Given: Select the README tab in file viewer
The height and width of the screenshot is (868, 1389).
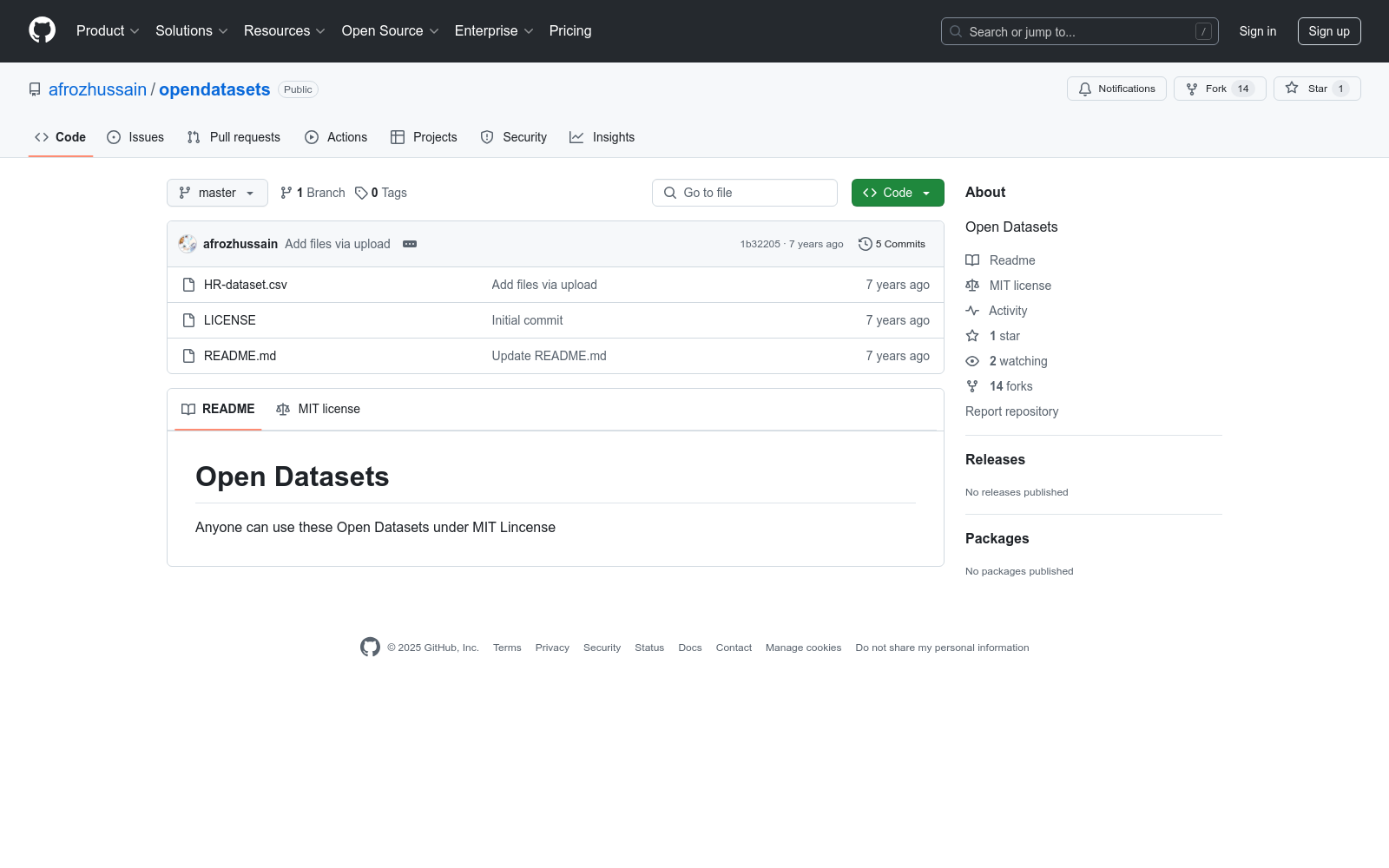Looking at the screenshot, I should click(x=218, y=409).
